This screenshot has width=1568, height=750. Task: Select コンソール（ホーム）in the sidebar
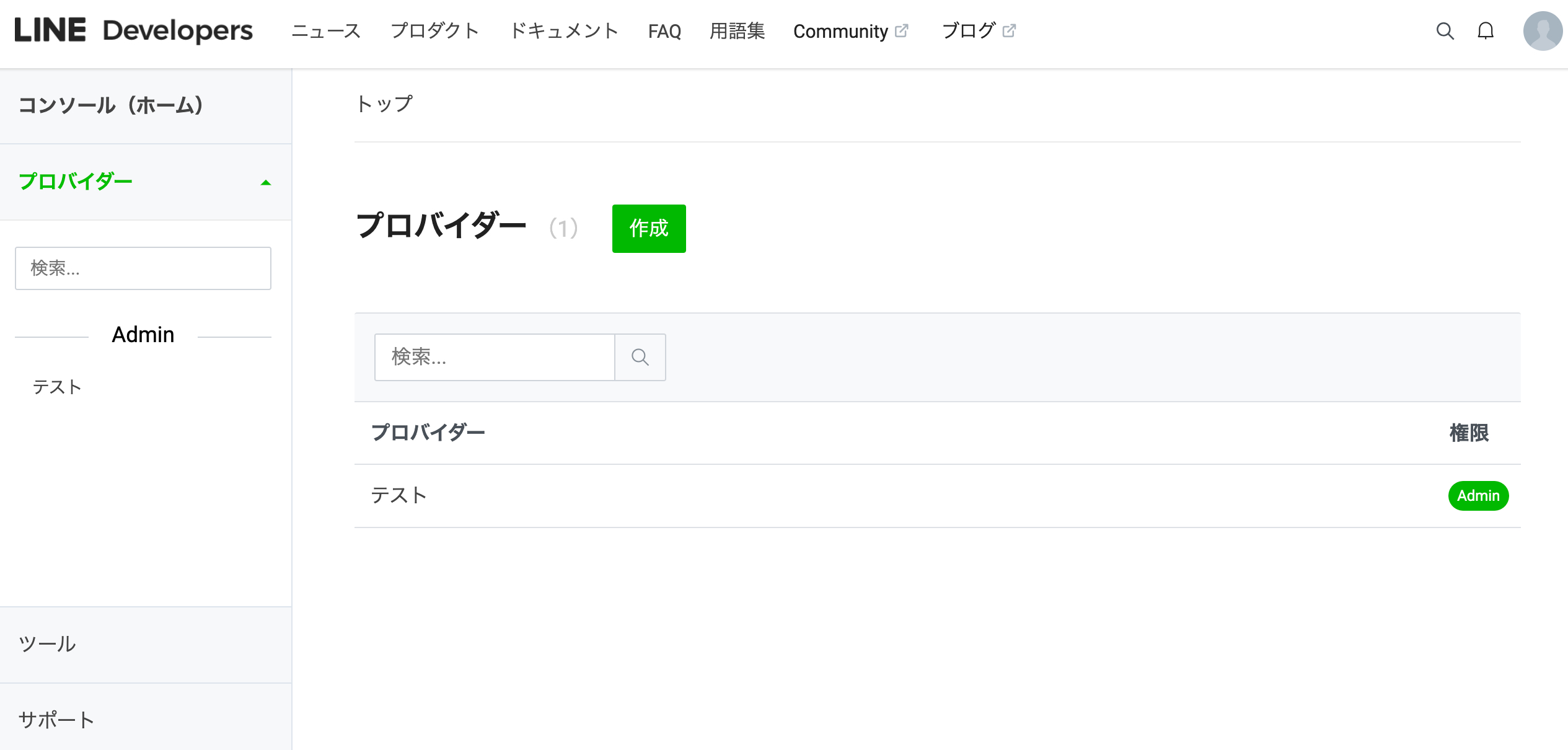coord(110,105)
